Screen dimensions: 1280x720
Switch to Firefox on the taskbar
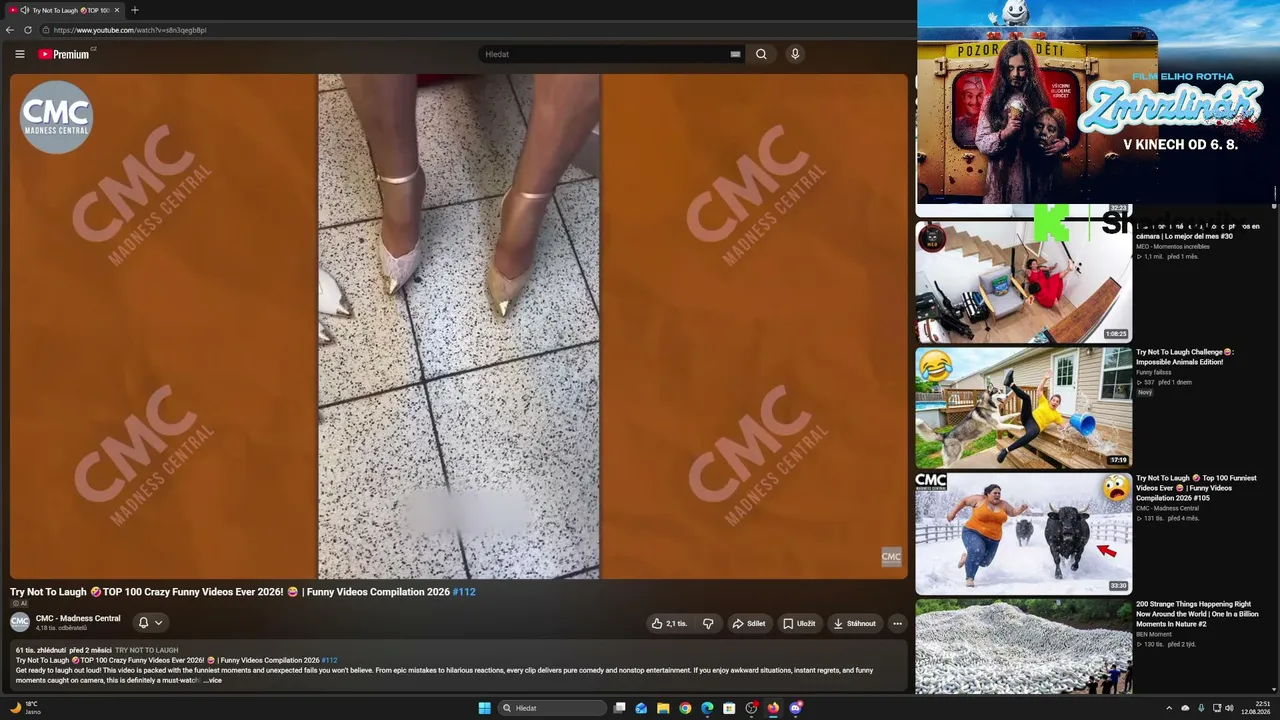(x=773, y=708)
